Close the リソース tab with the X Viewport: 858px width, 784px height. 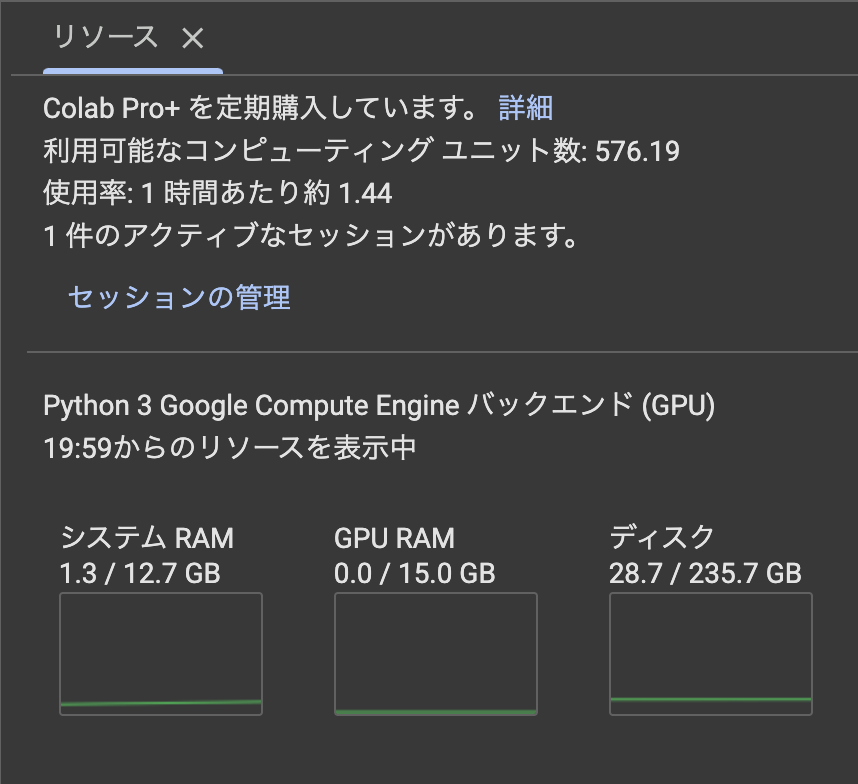coord(193,38)
